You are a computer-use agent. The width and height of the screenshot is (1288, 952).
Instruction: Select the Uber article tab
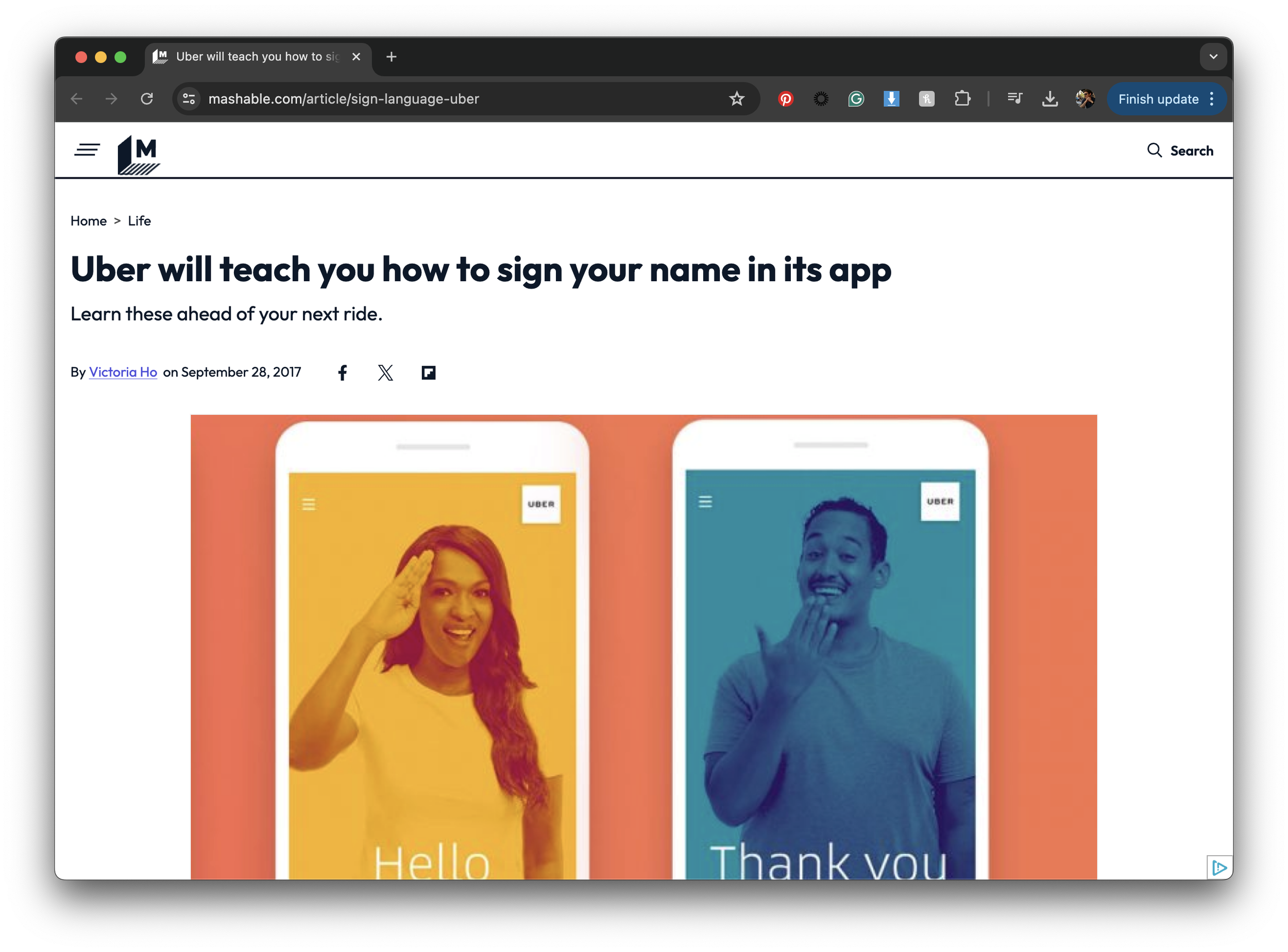tap(258, 57)
